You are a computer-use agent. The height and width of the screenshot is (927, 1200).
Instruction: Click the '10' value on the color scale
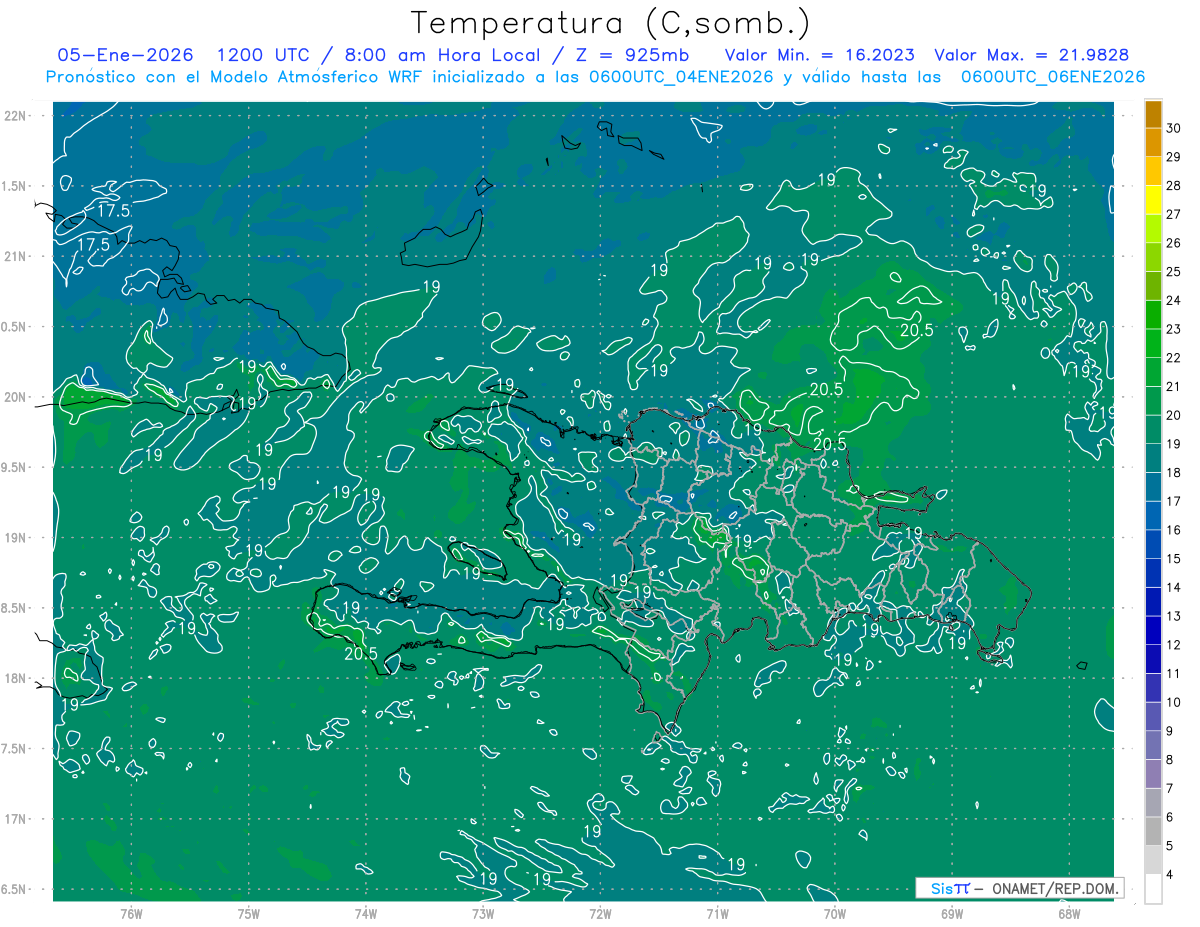[x=1174, y=702]
